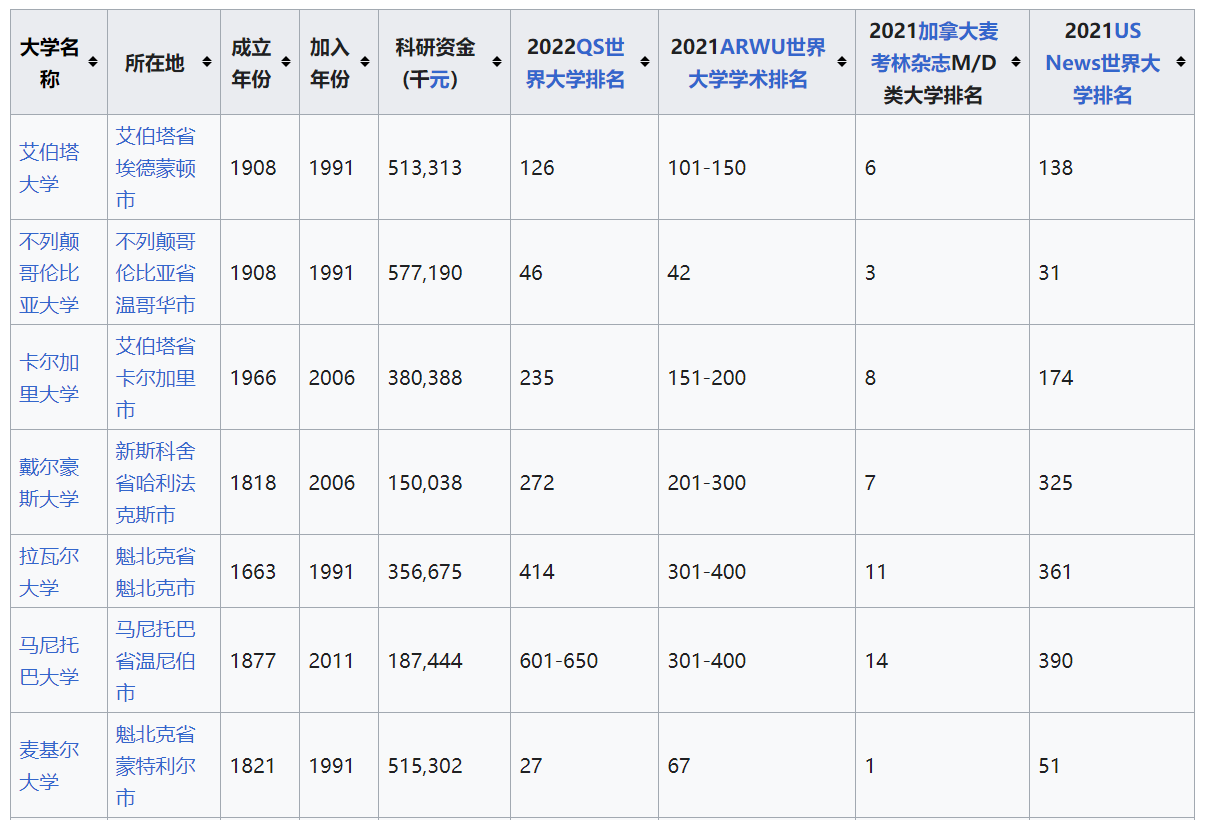The image size is (1227, 820).
Task: Open the 麦基尔大学 link
Action: pos(49,766)
